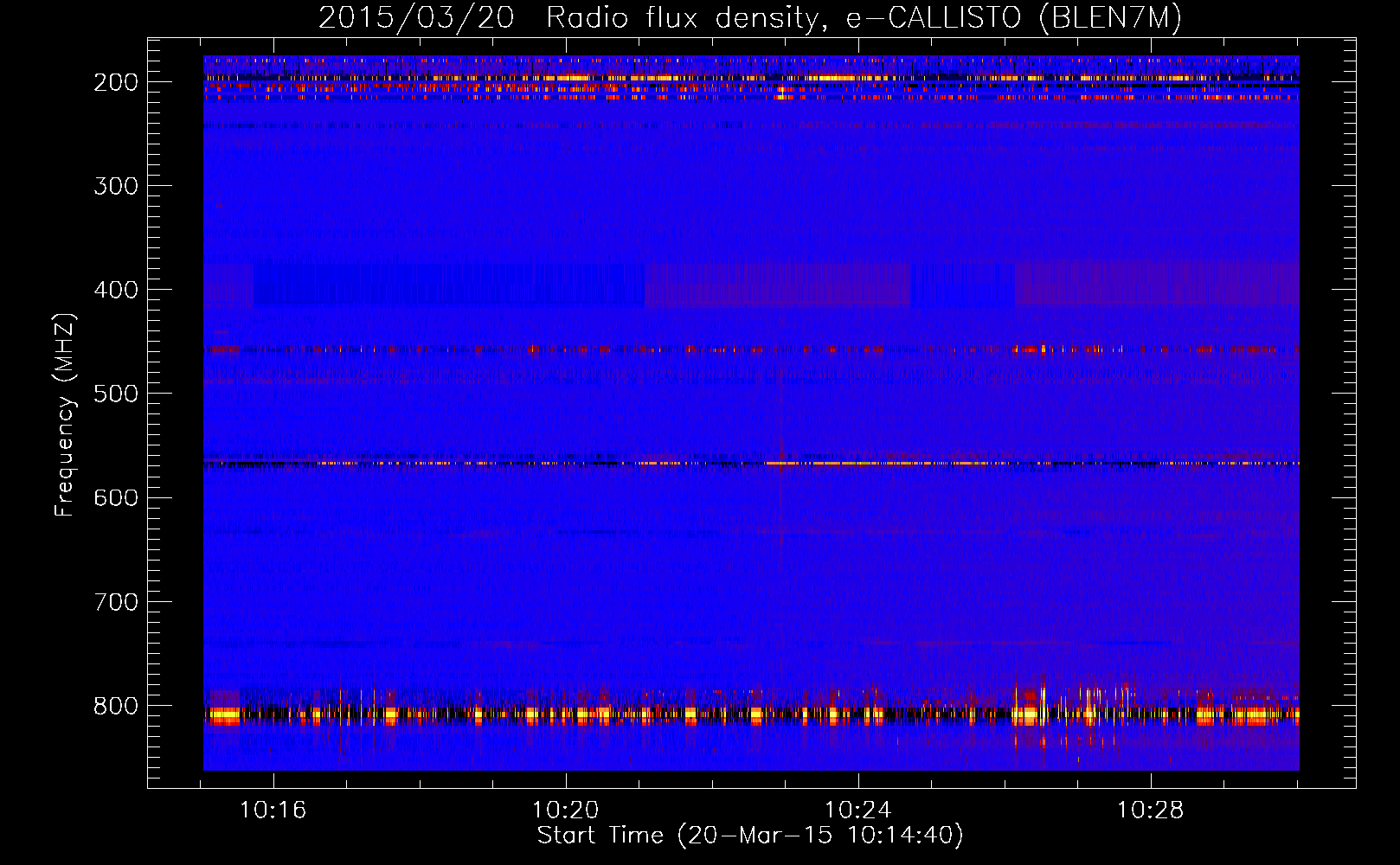Click the 10:20 time tick label
Image resolution: width=1400 pixels, height=865 pixels.
(x=566, y=811)
